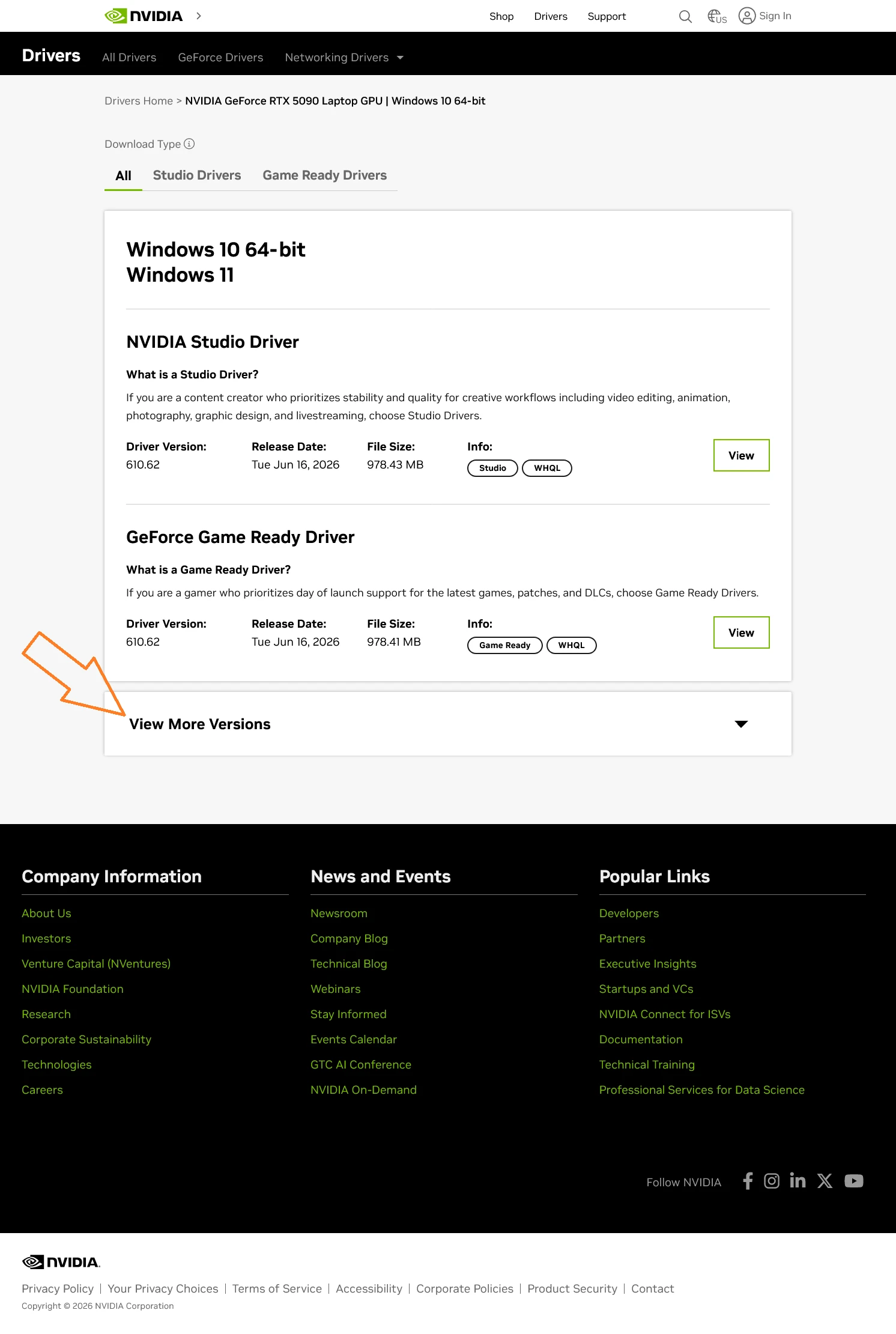Click the Drivers heading in the black bar
Image resolution: width=896 pixels, height=1334 pixels.
pyautogui.click(x=51, y=55)
